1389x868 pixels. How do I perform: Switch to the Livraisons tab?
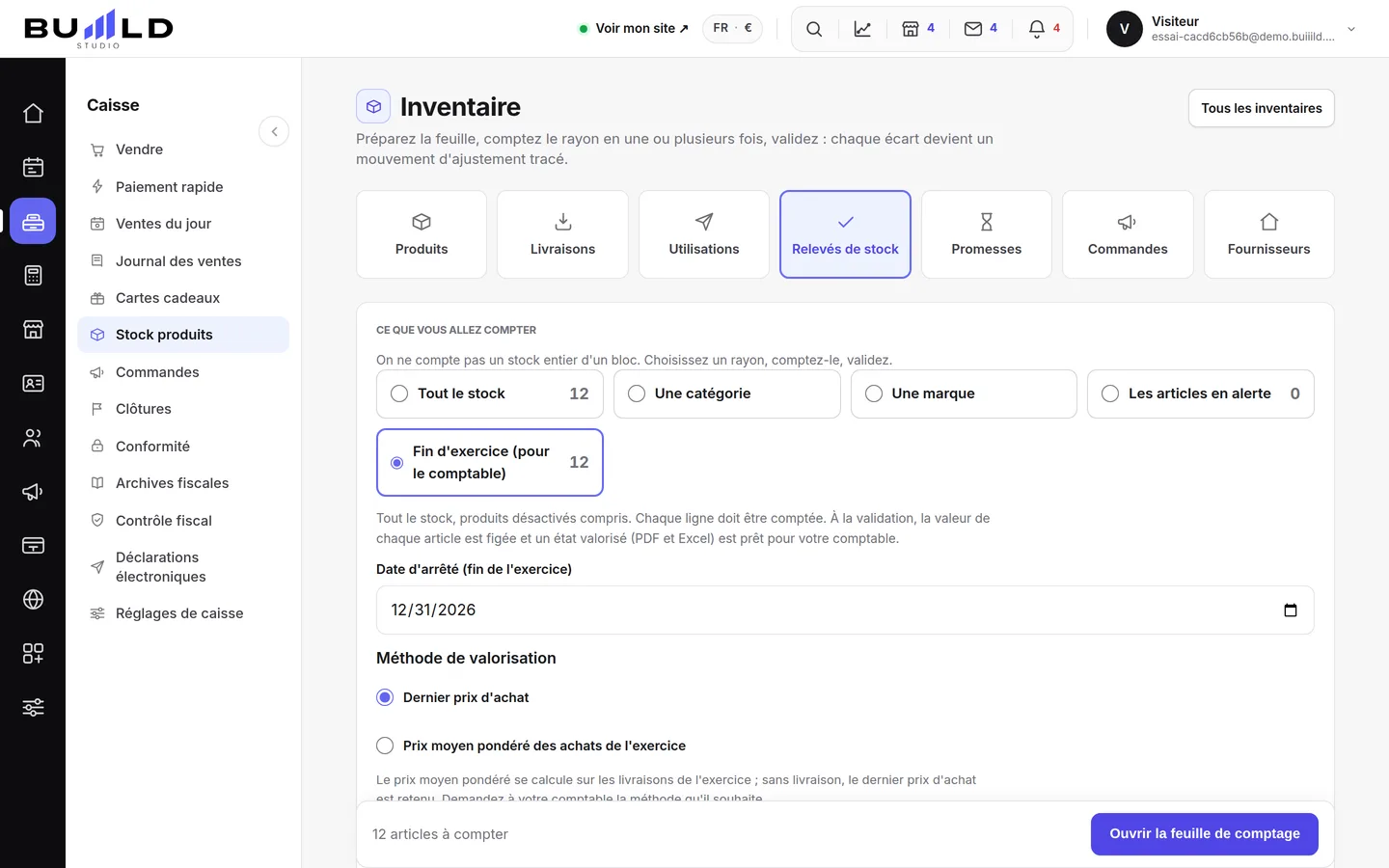pos(563,234)
